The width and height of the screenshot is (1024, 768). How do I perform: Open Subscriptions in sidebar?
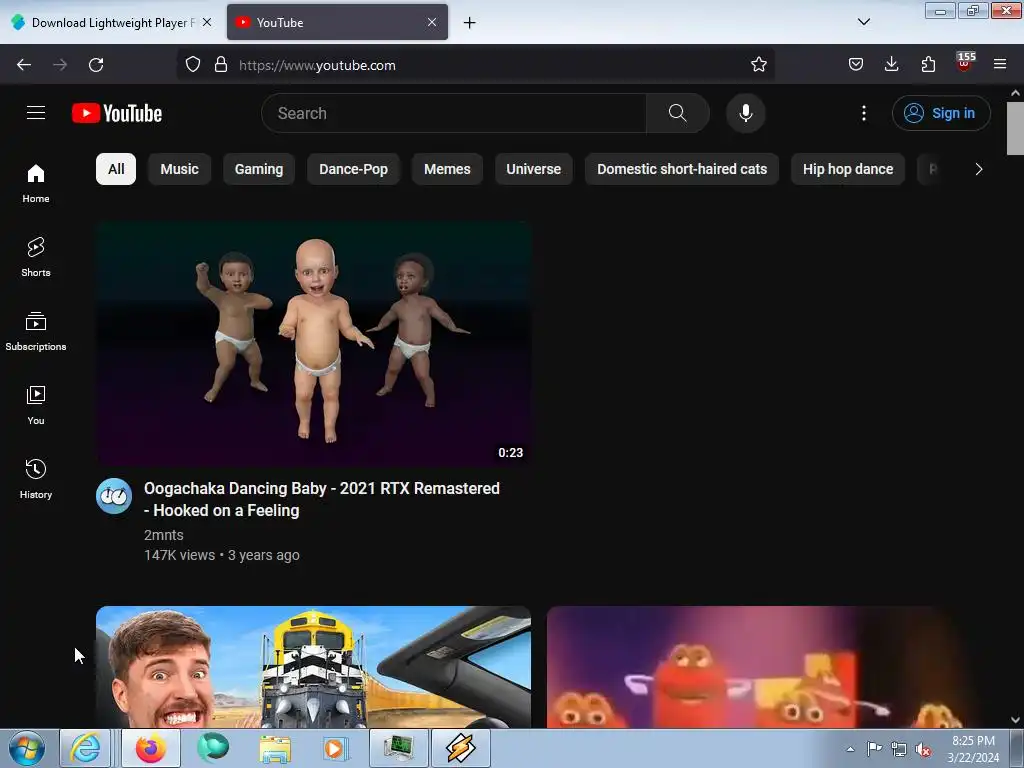(x=36, y=331)
